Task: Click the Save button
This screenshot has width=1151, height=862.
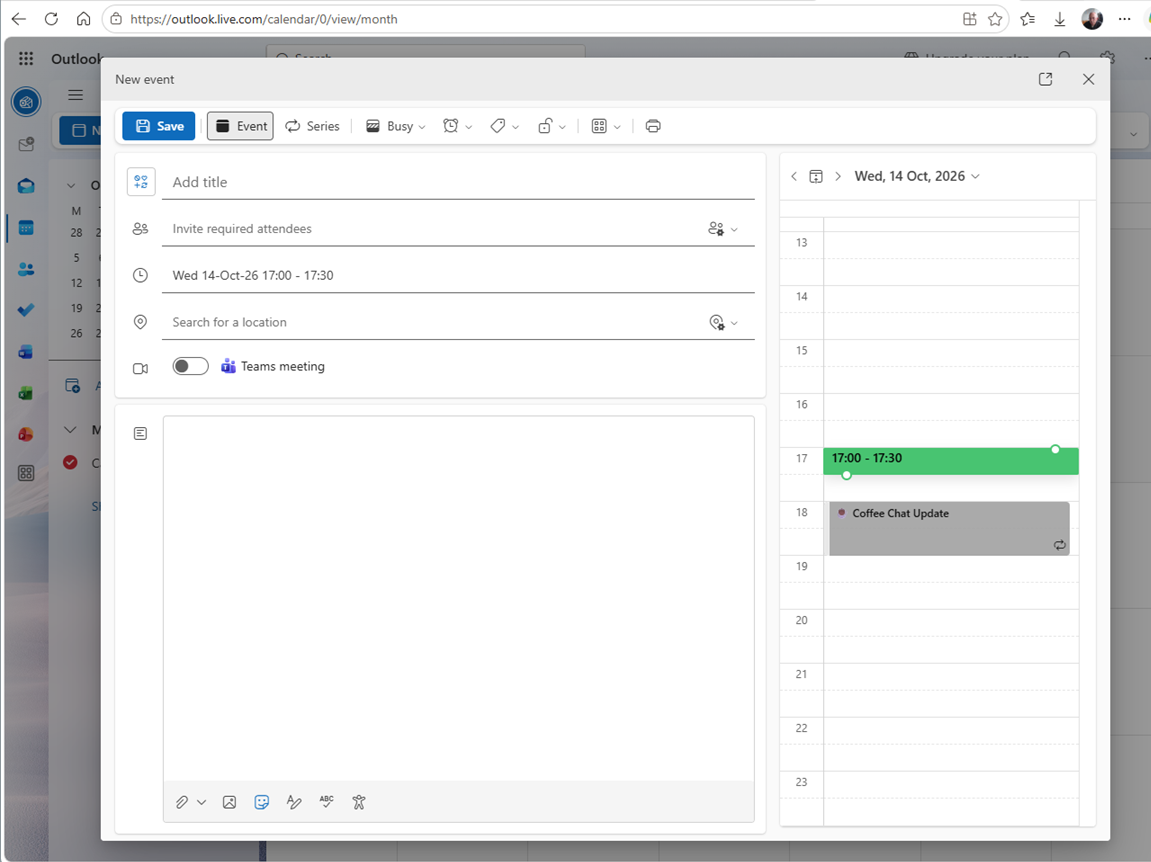Action: [159, 126]
